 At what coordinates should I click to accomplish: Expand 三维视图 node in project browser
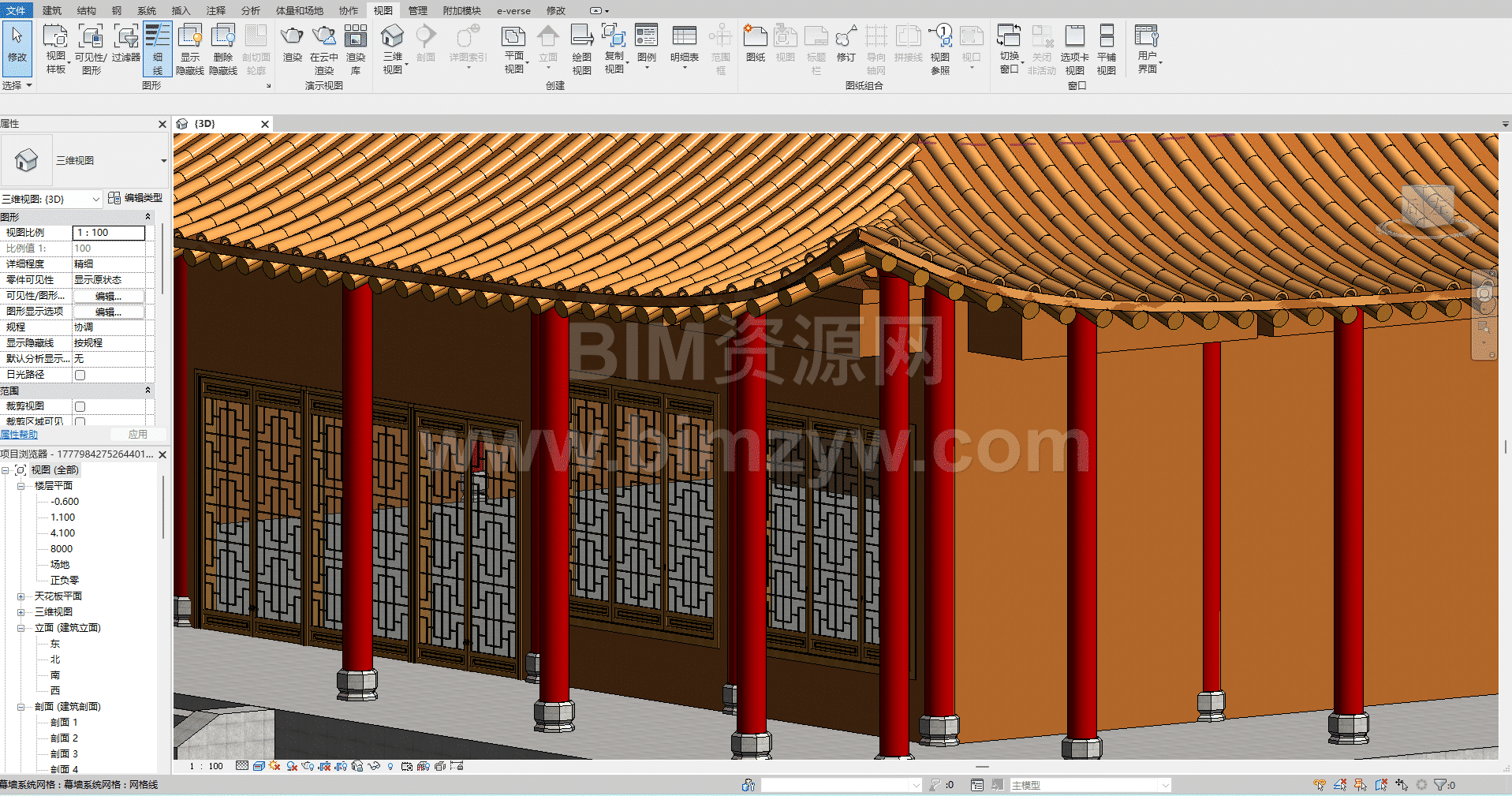tap(21, 612)
